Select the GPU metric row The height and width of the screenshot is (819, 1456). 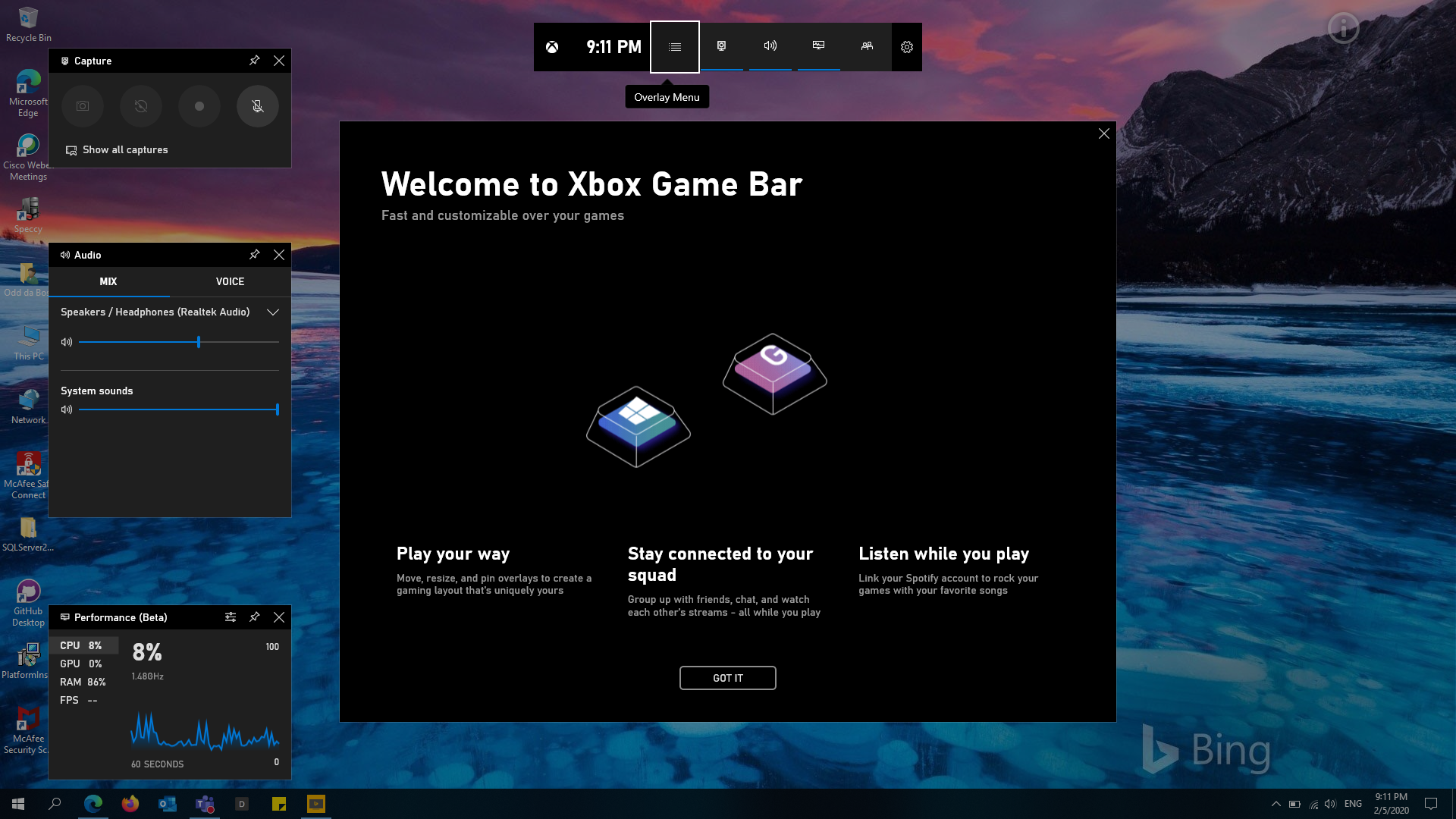[85, 664]
